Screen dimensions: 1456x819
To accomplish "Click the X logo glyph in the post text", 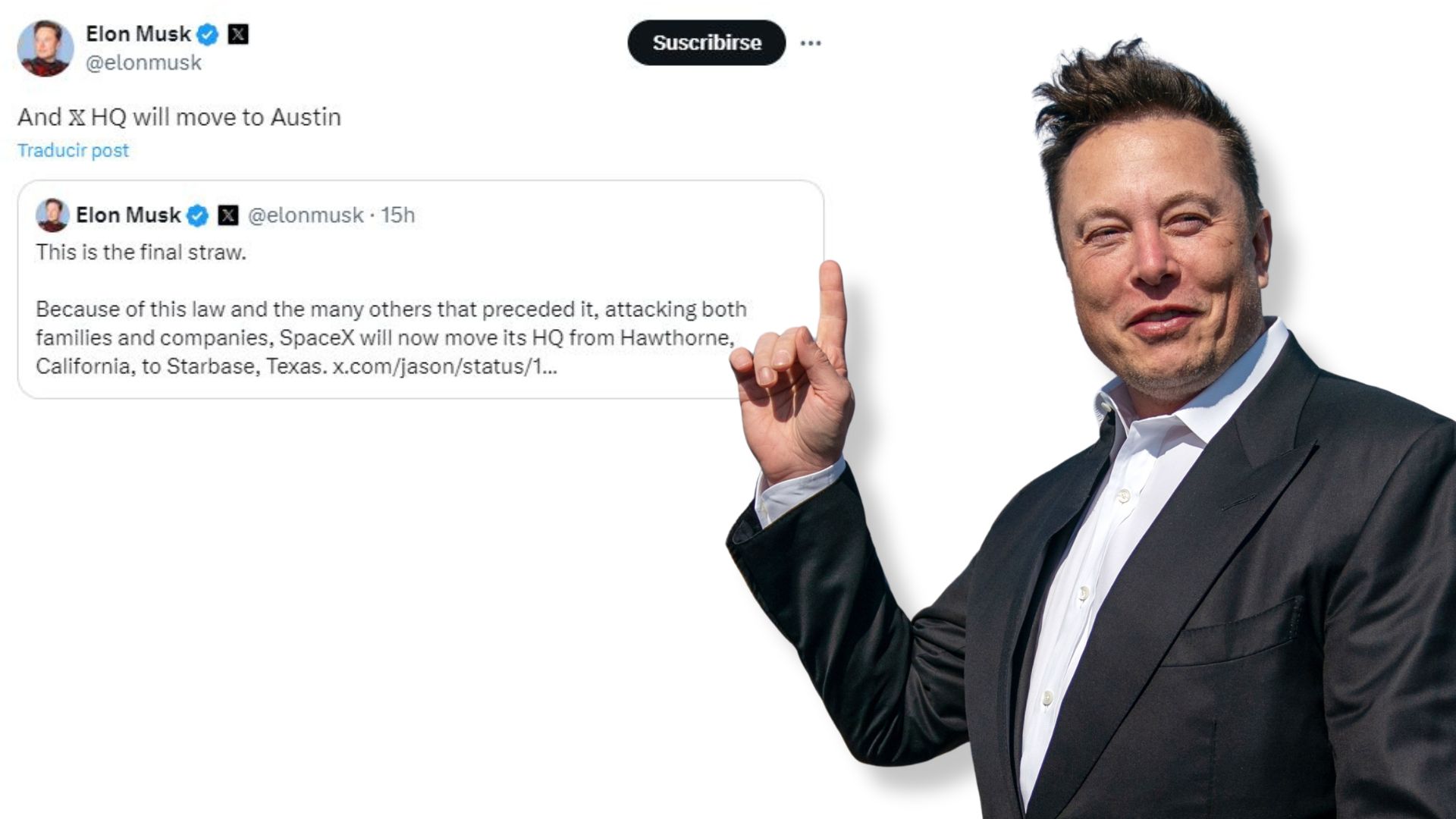I will point(77,118).
